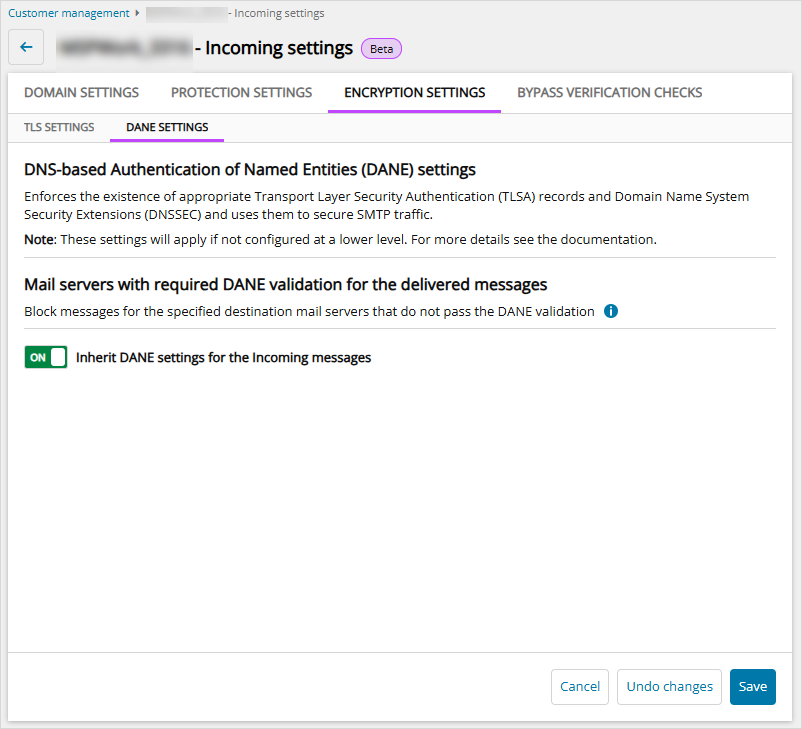This screenshot has height=729, width=802.
Task: Click the back arrow button
Action: (26, 47)
